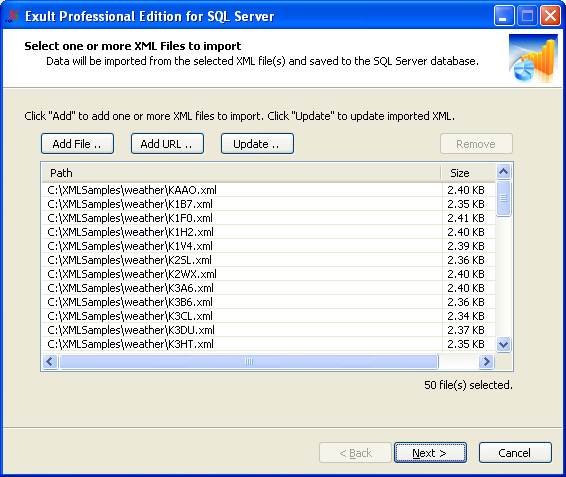Select the K1B7.xml file row
This screenshot has width=566, height=477.
[x=269, y=204]
